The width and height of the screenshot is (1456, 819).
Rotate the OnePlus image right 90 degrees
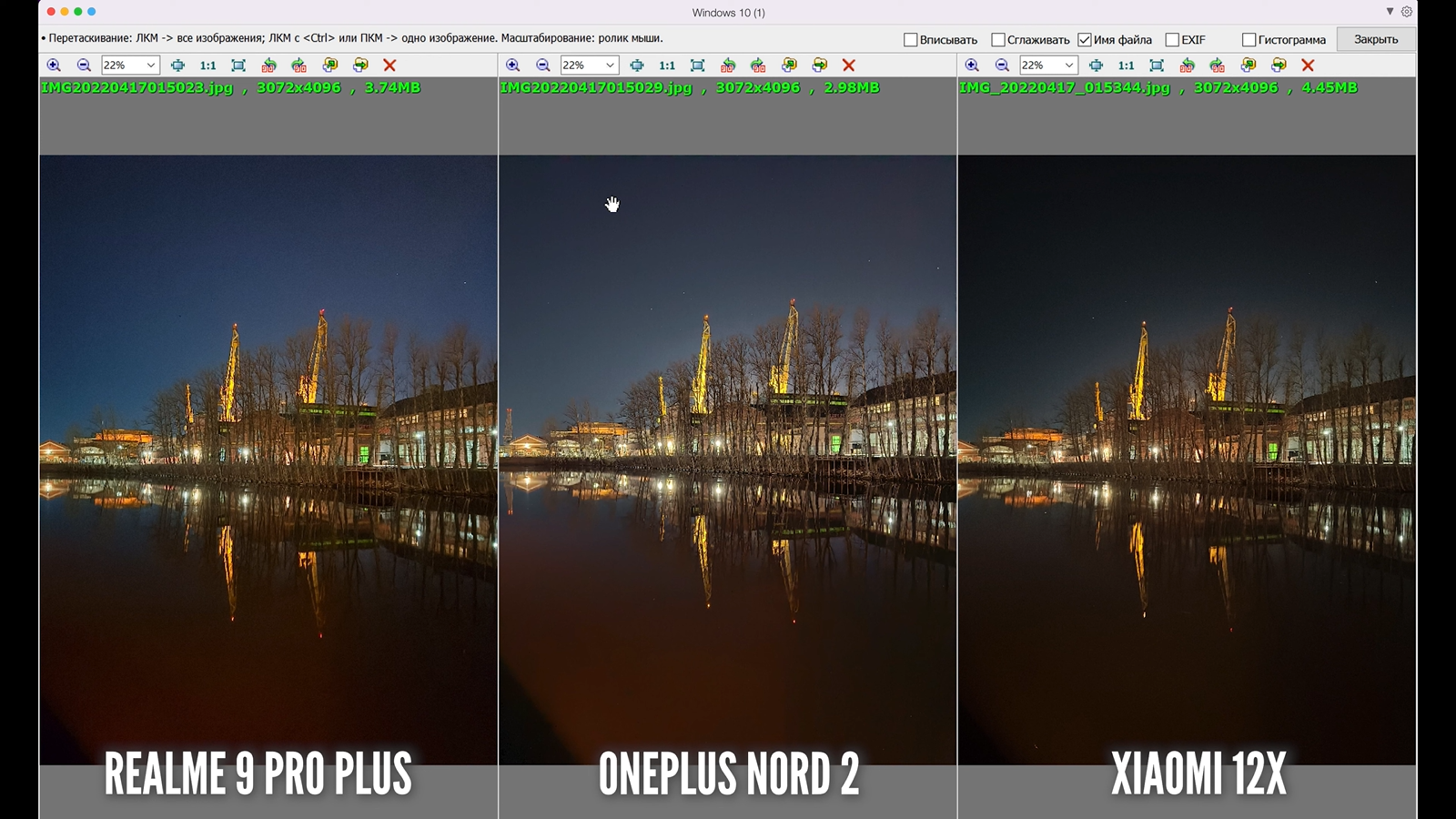click(758, 66)
